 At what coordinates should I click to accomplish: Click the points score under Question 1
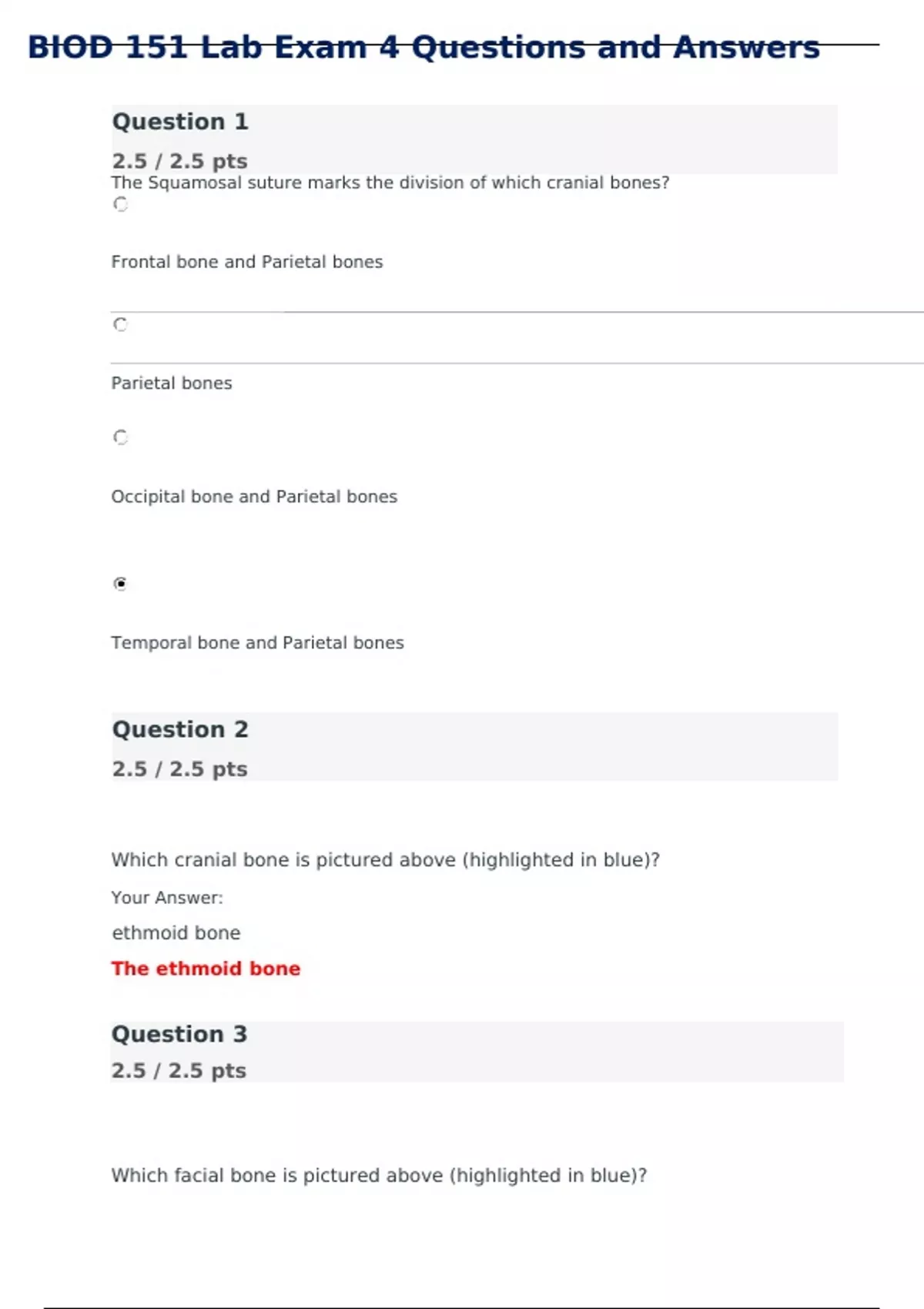click(179, 161)
